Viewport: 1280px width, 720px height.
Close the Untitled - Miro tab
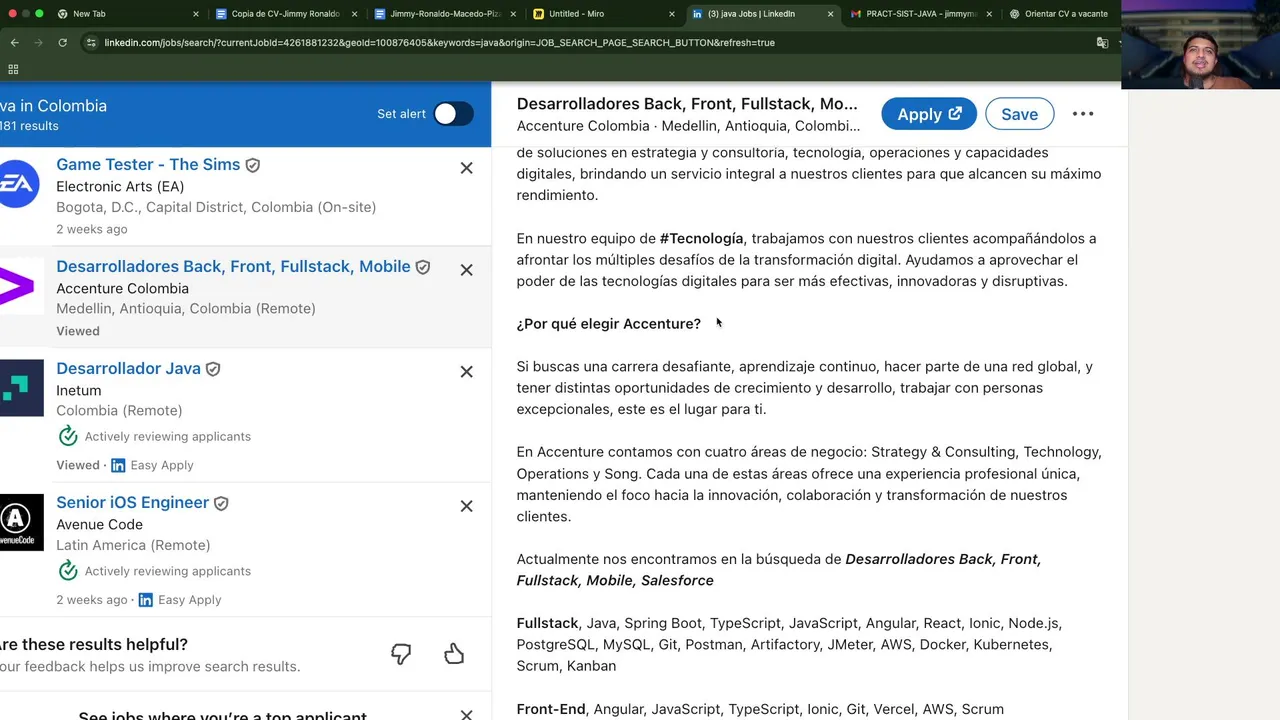[672, 14]
